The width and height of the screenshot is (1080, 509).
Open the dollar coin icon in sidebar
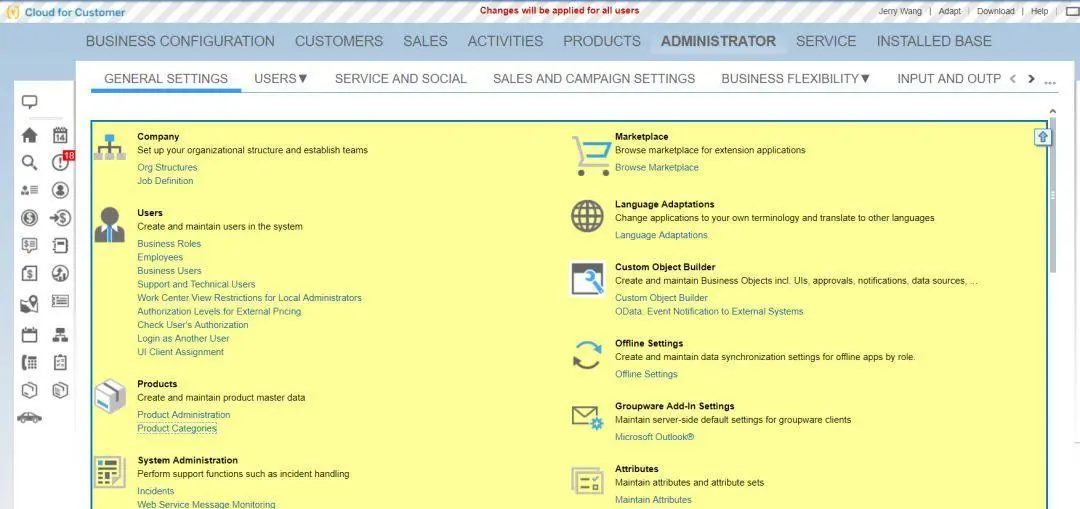click(x=29, y=218)
